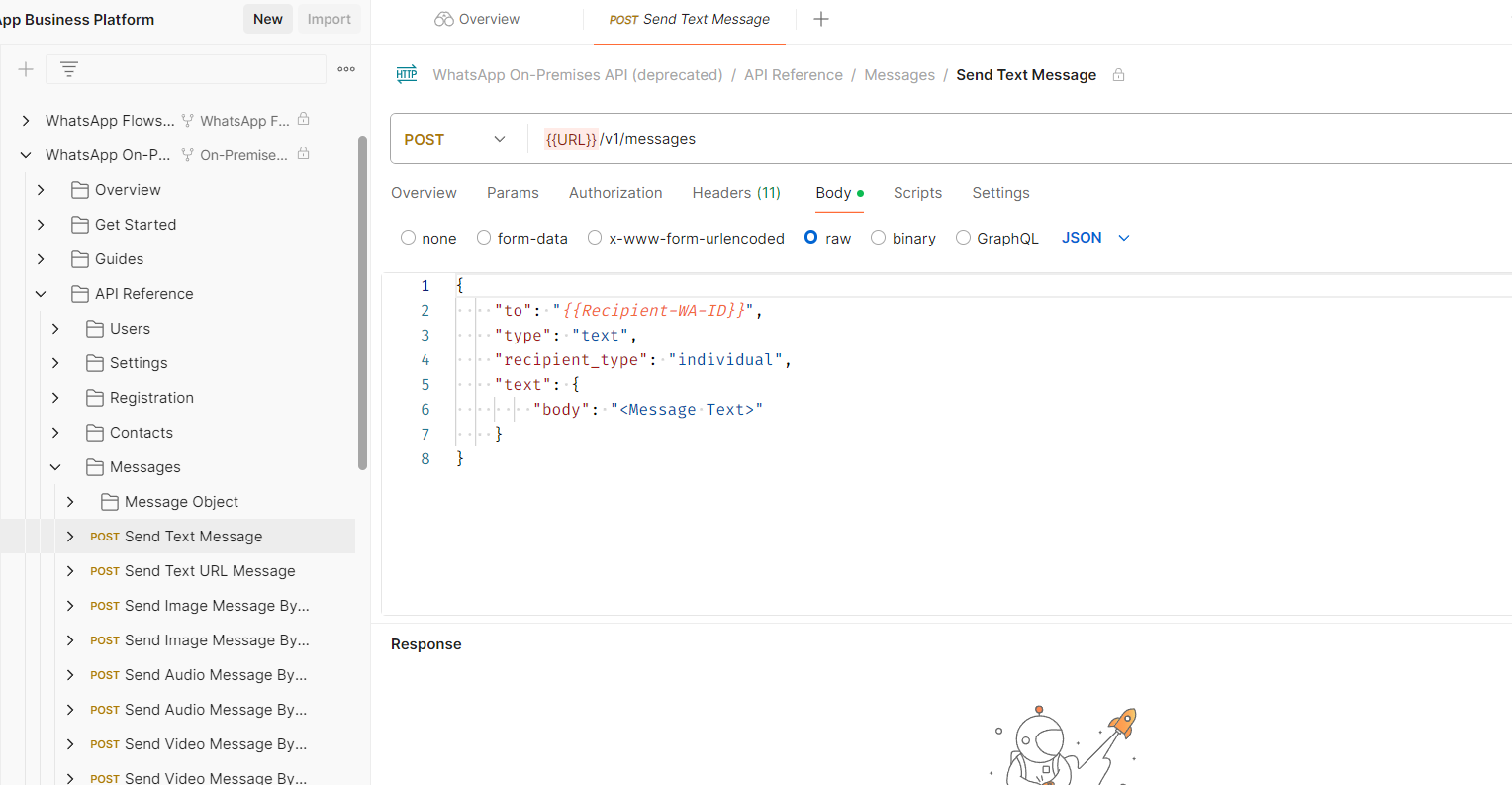Click the HTTP icon in the breadcrumb

pyautogui.click(x=407, y=74)
